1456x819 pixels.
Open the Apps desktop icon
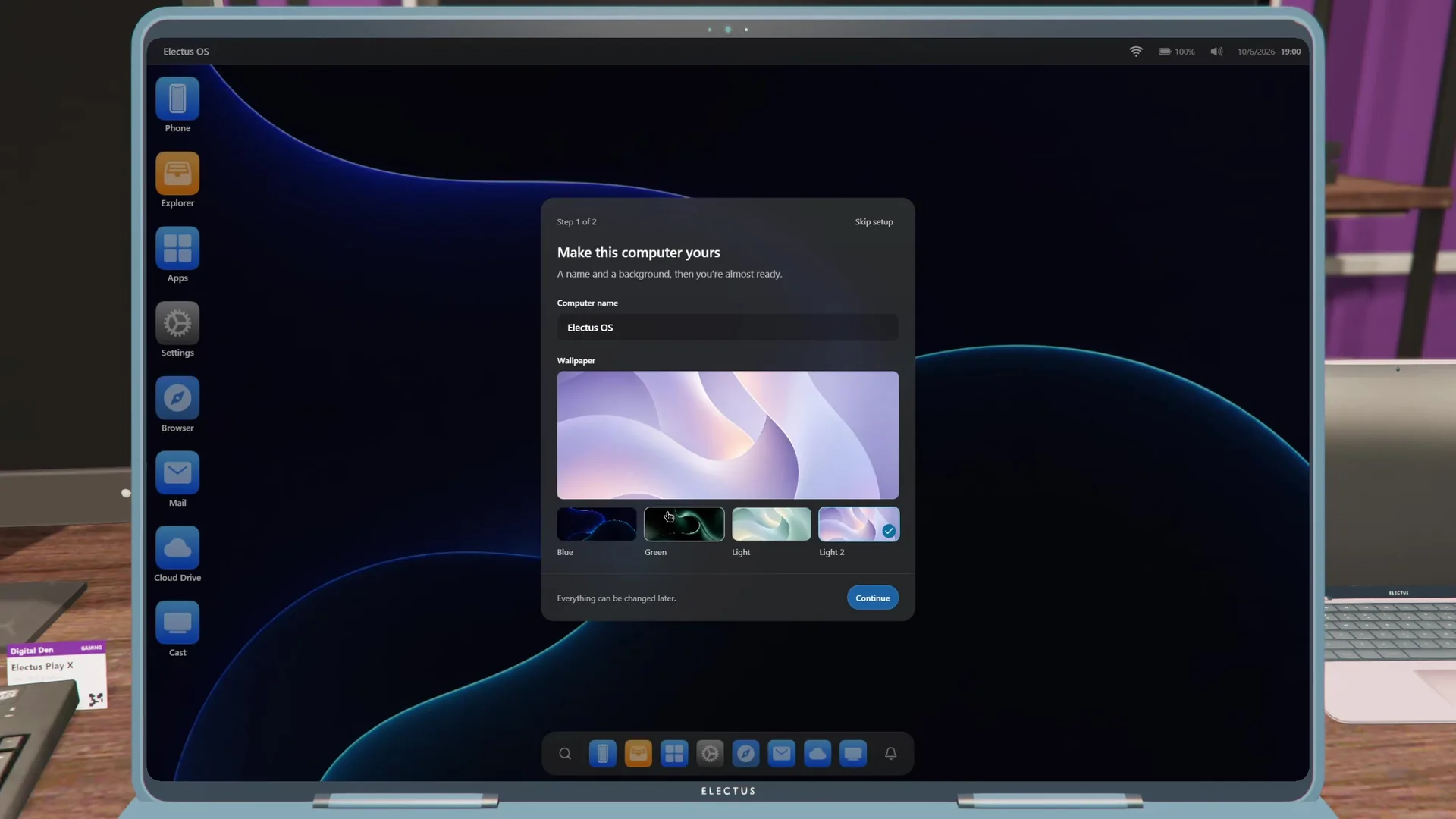[177, 249]
